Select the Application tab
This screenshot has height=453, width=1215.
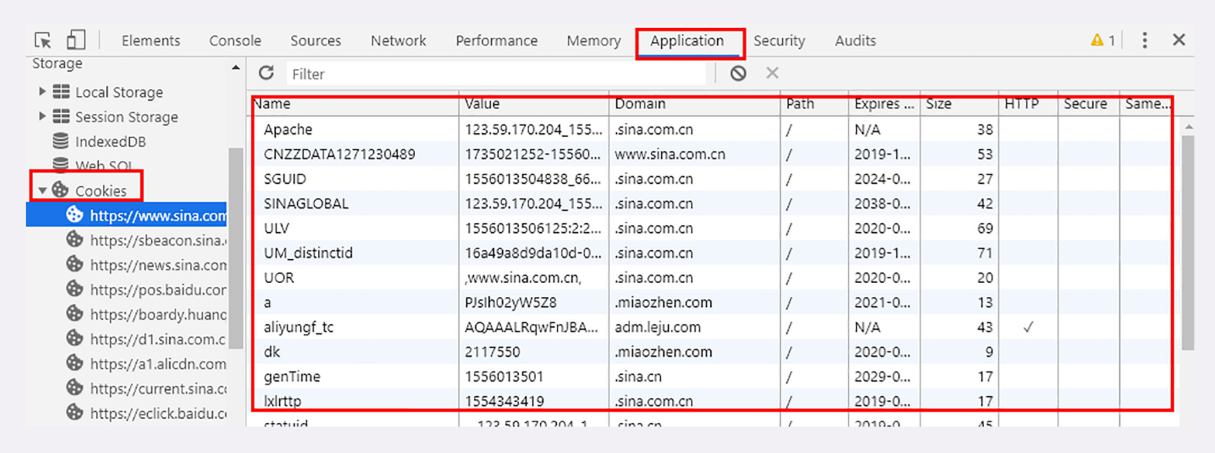tap(687, 41)
